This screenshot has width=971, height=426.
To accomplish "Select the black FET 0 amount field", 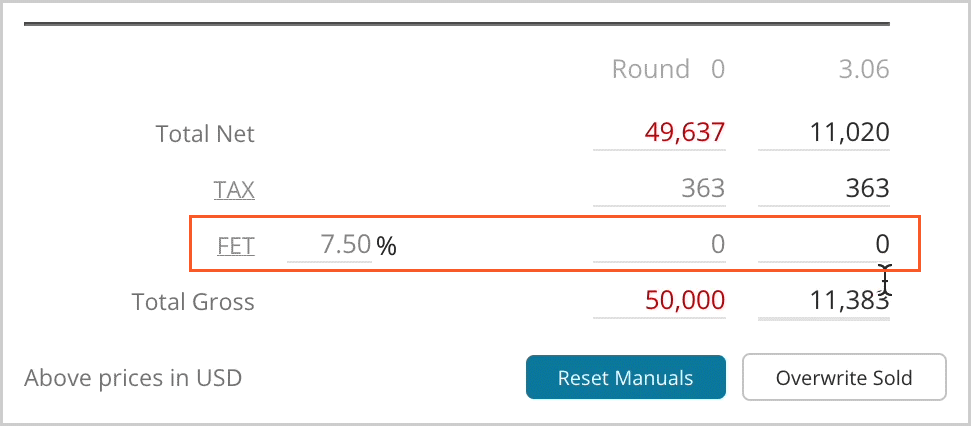I will tap(824, 245).
